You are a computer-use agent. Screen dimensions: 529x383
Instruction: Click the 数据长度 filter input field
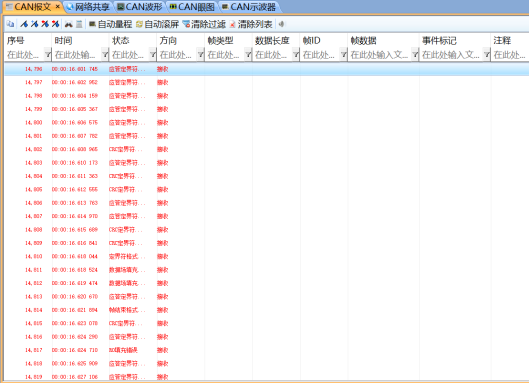[273, 55]
